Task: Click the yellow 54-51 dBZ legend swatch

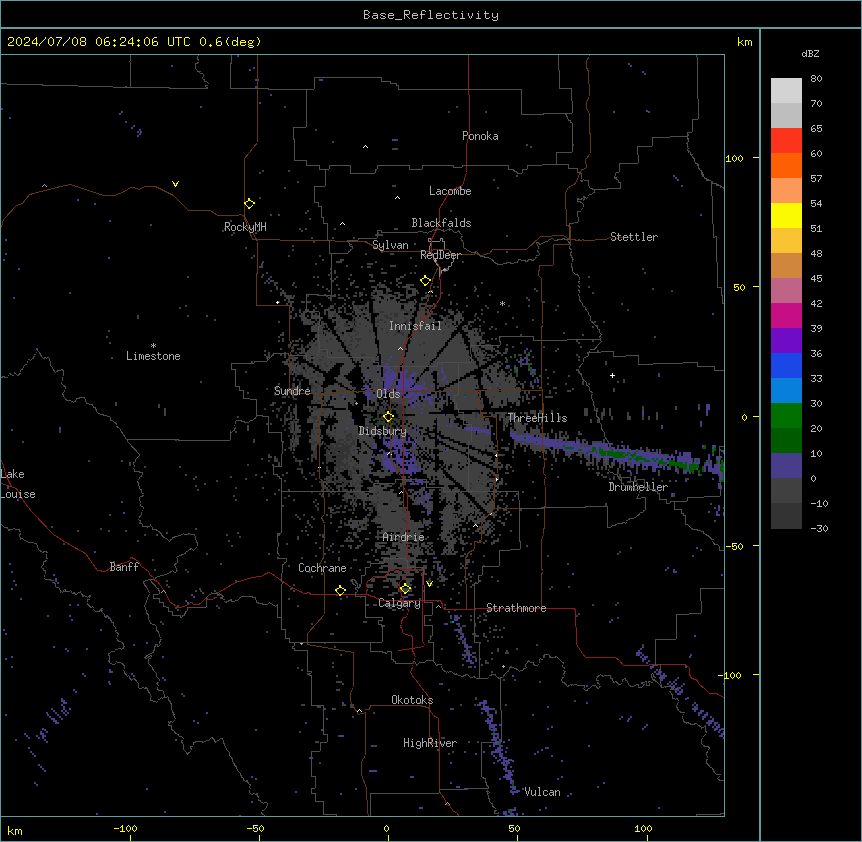Action: [786, 215]
